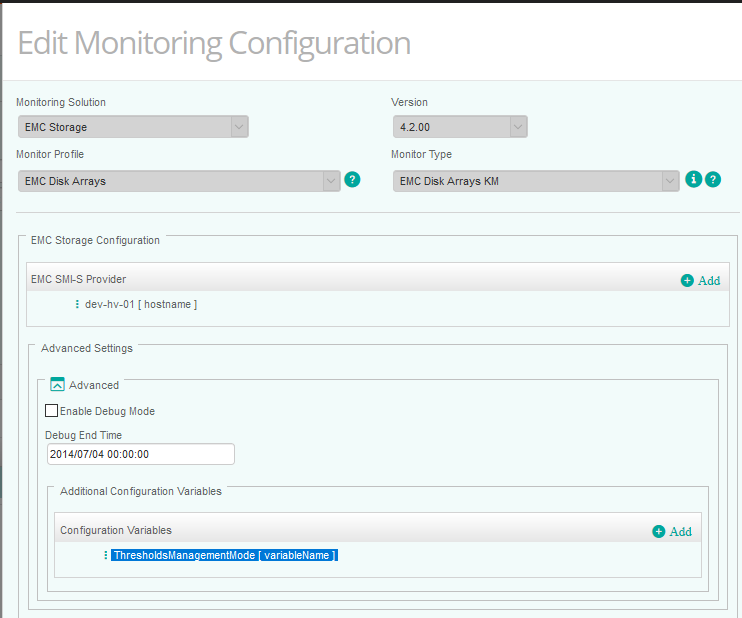The image size is (742, 618).
Task: Expand the Monitor Profile dropdown
Action: tap(179, 181)
